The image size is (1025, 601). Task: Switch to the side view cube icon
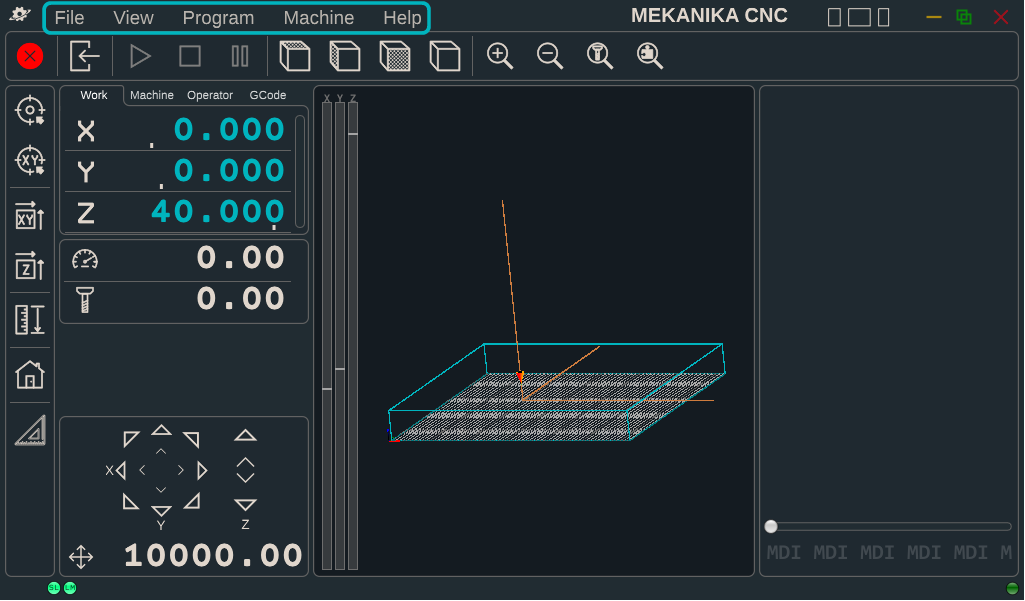point(344,56)
